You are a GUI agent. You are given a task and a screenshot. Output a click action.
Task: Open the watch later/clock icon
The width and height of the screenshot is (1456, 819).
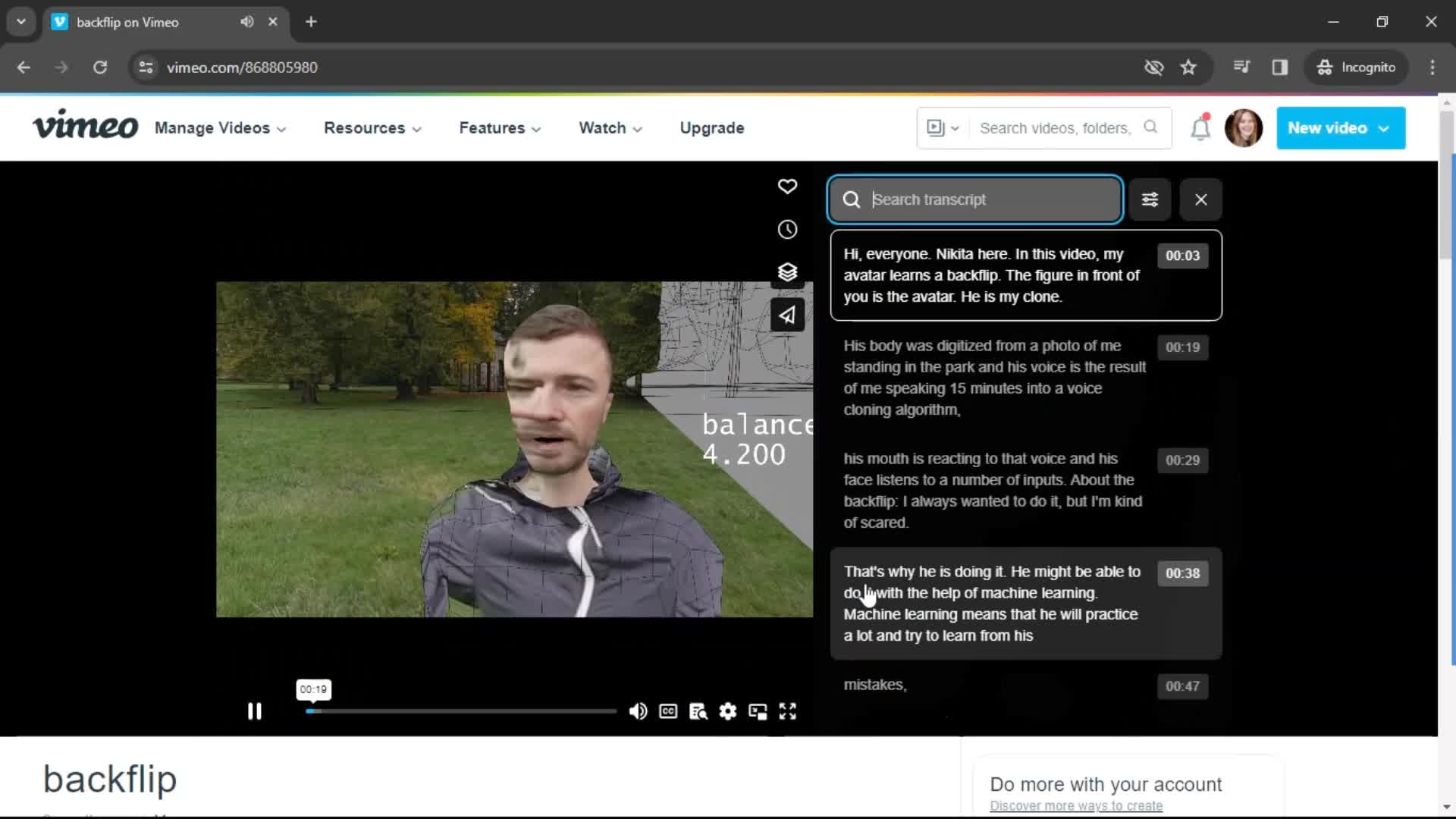[789, 229]
